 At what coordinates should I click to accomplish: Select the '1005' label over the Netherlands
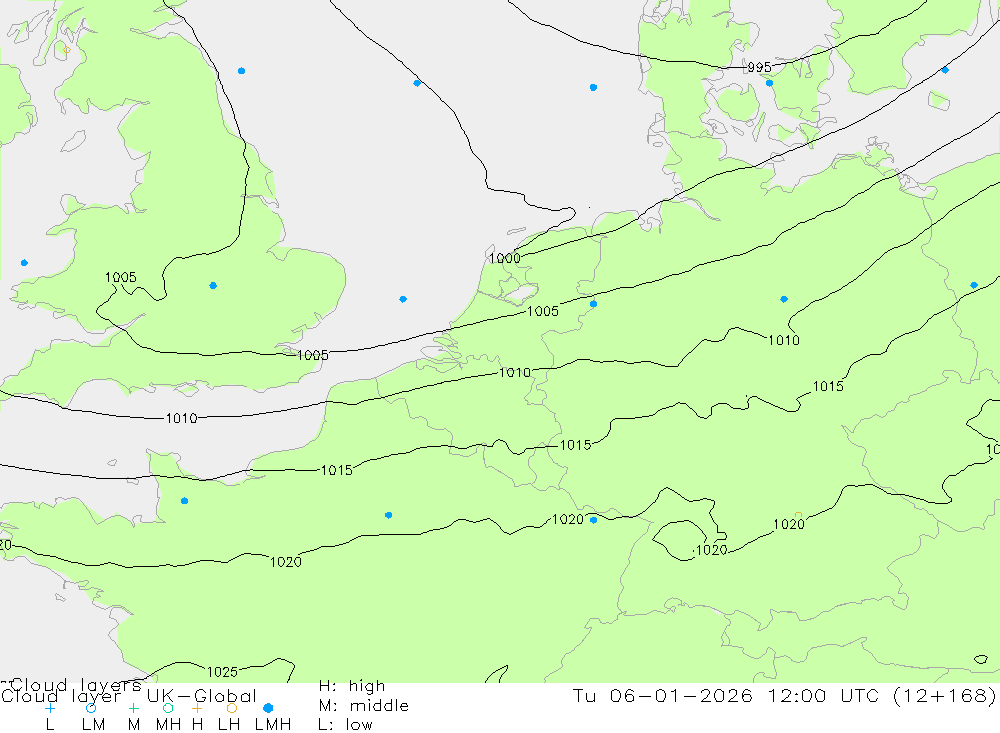click(x=543, y=311)
